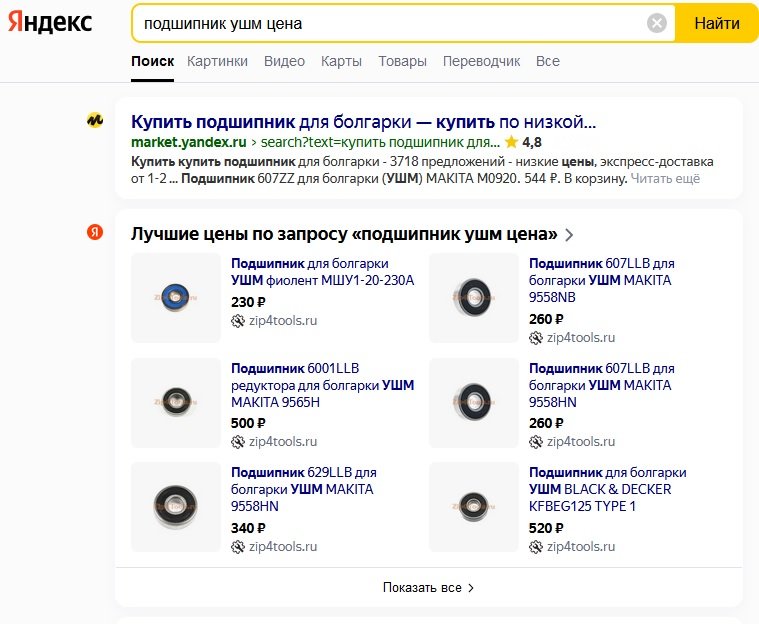This screenshot has height=624, width=759.
Task: Click zip4tools.ru icon under 340 ₽ item
Action: pyautogui.click(x=238, y=547)
